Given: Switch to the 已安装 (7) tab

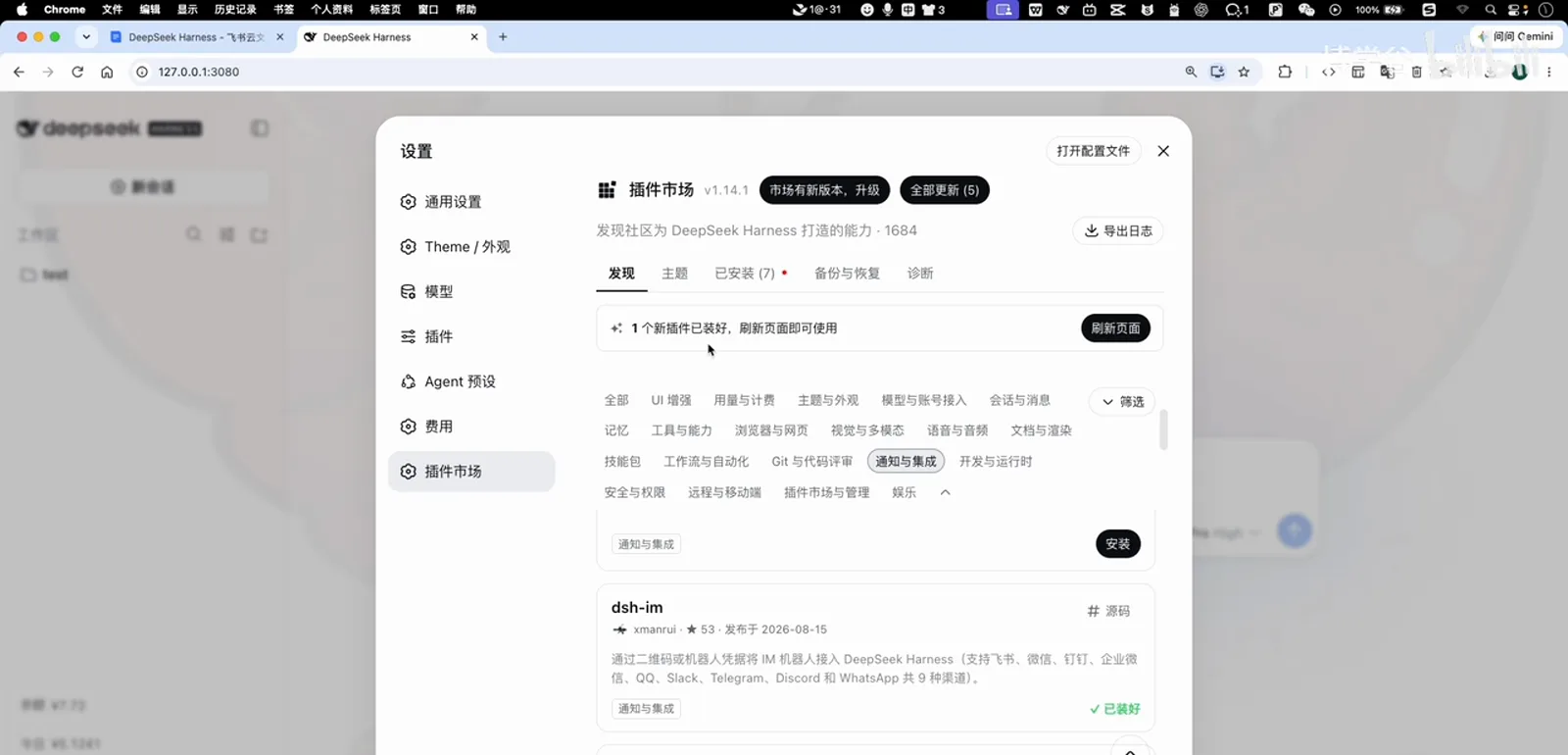Looking at the screenshot, I should (x=745, y=274).
